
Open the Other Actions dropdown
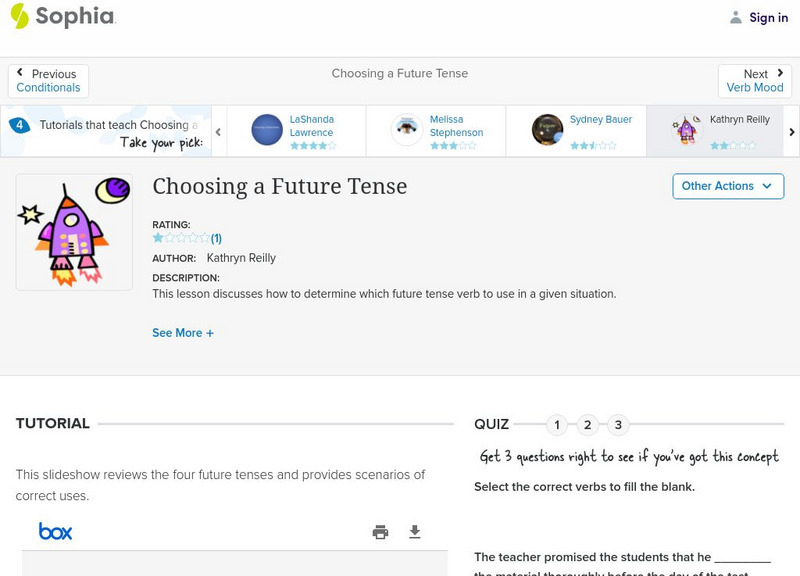click(728, 186)
